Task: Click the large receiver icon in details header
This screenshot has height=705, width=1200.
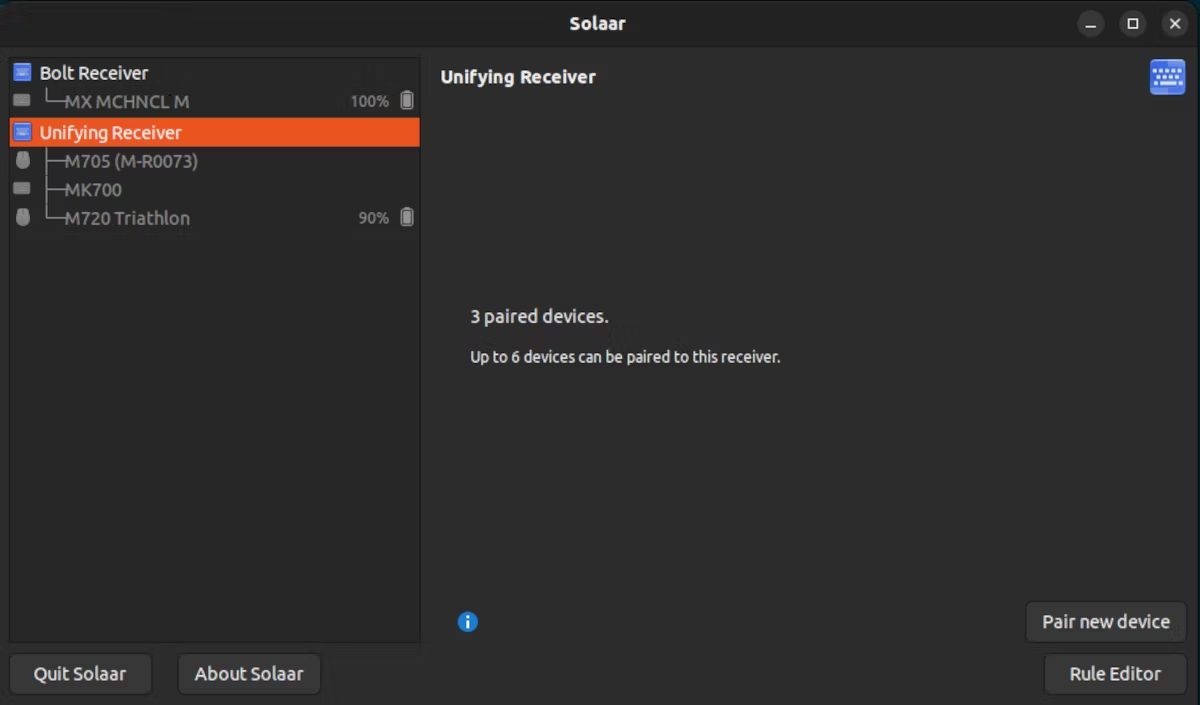Action: (1167, 77)
